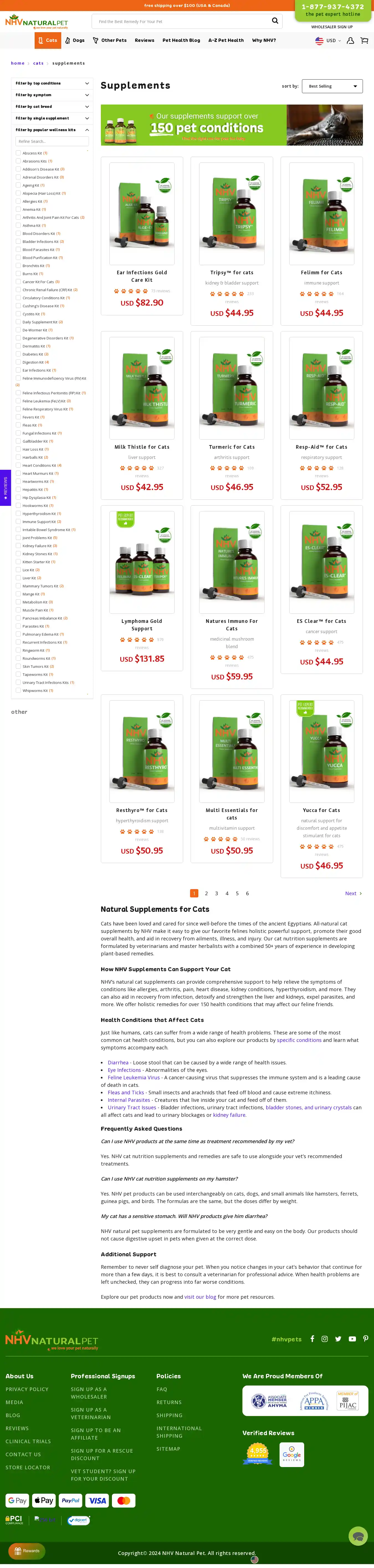Click the Refine Search input field
This screenshot has width=374, height=1568.
coord(52,141)
